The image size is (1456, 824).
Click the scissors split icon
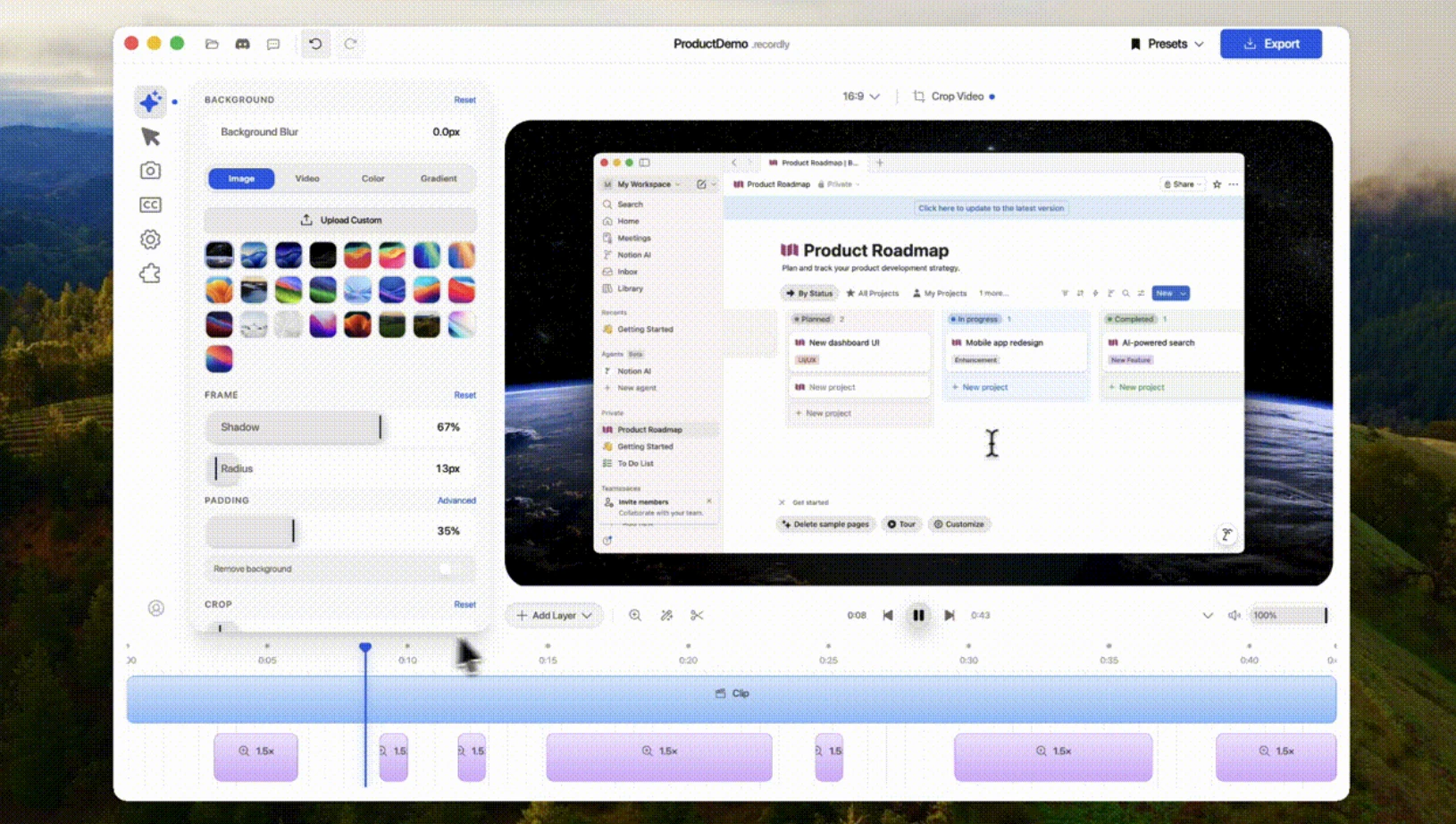click(x=697, y=615)
